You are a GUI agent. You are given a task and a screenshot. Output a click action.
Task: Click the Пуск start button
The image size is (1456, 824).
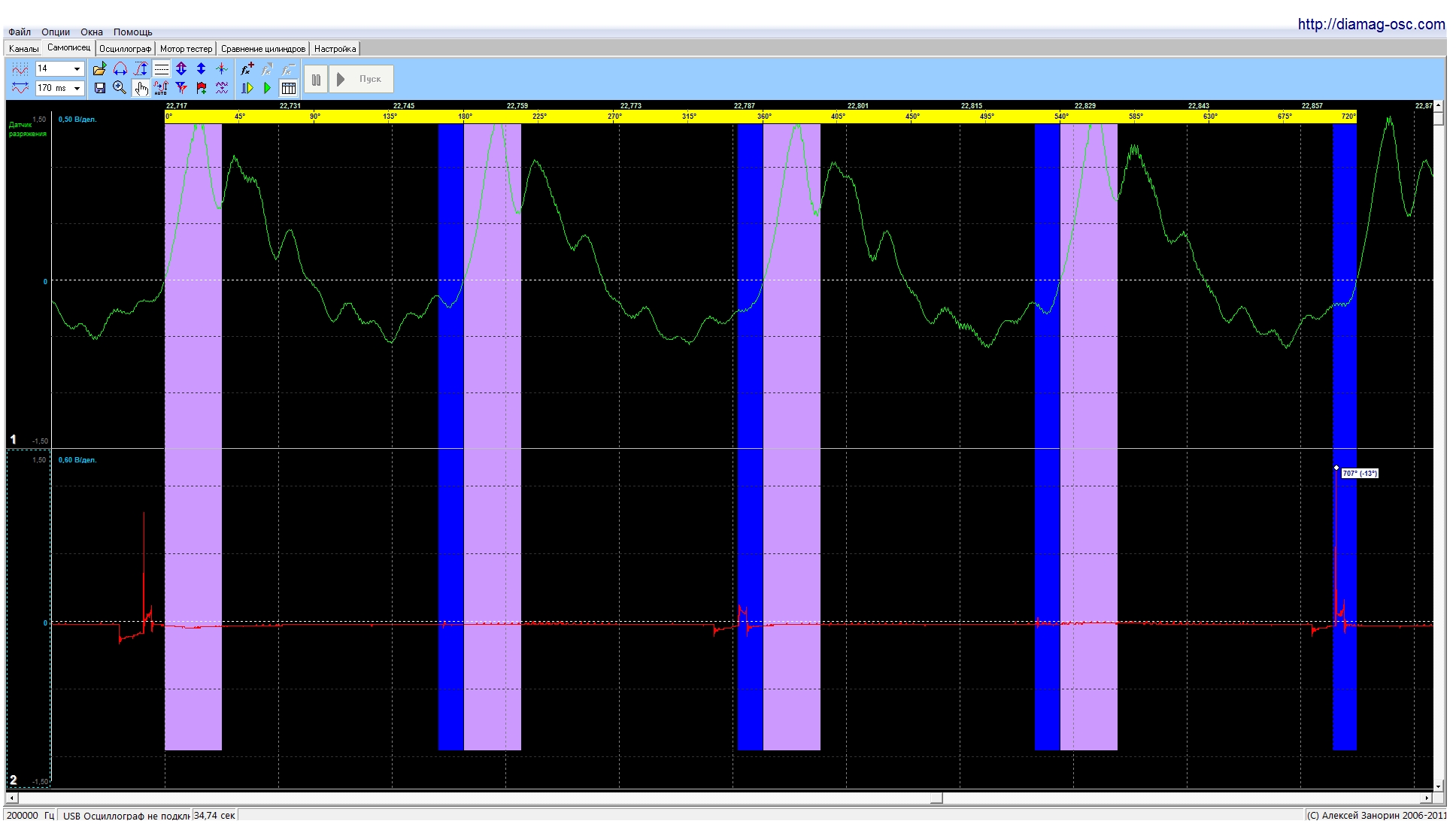[x=362, y=79]
